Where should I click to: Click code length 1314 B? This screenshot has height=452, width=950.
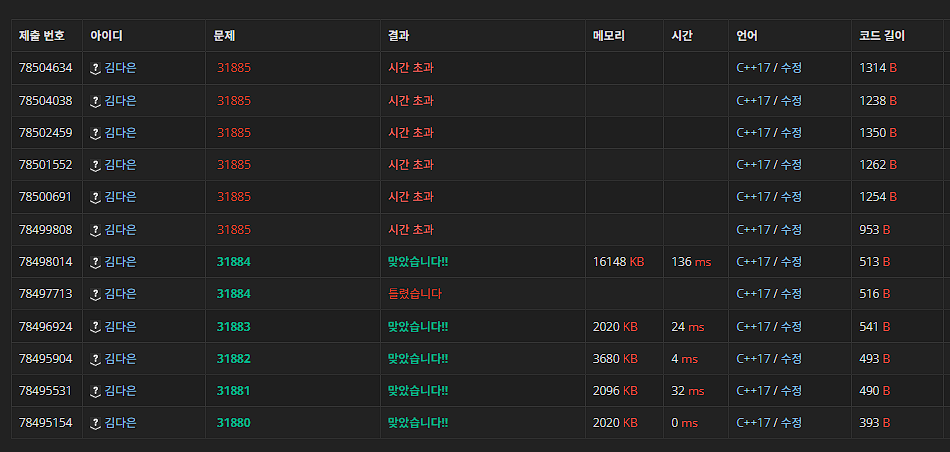[x=878, y=68]
